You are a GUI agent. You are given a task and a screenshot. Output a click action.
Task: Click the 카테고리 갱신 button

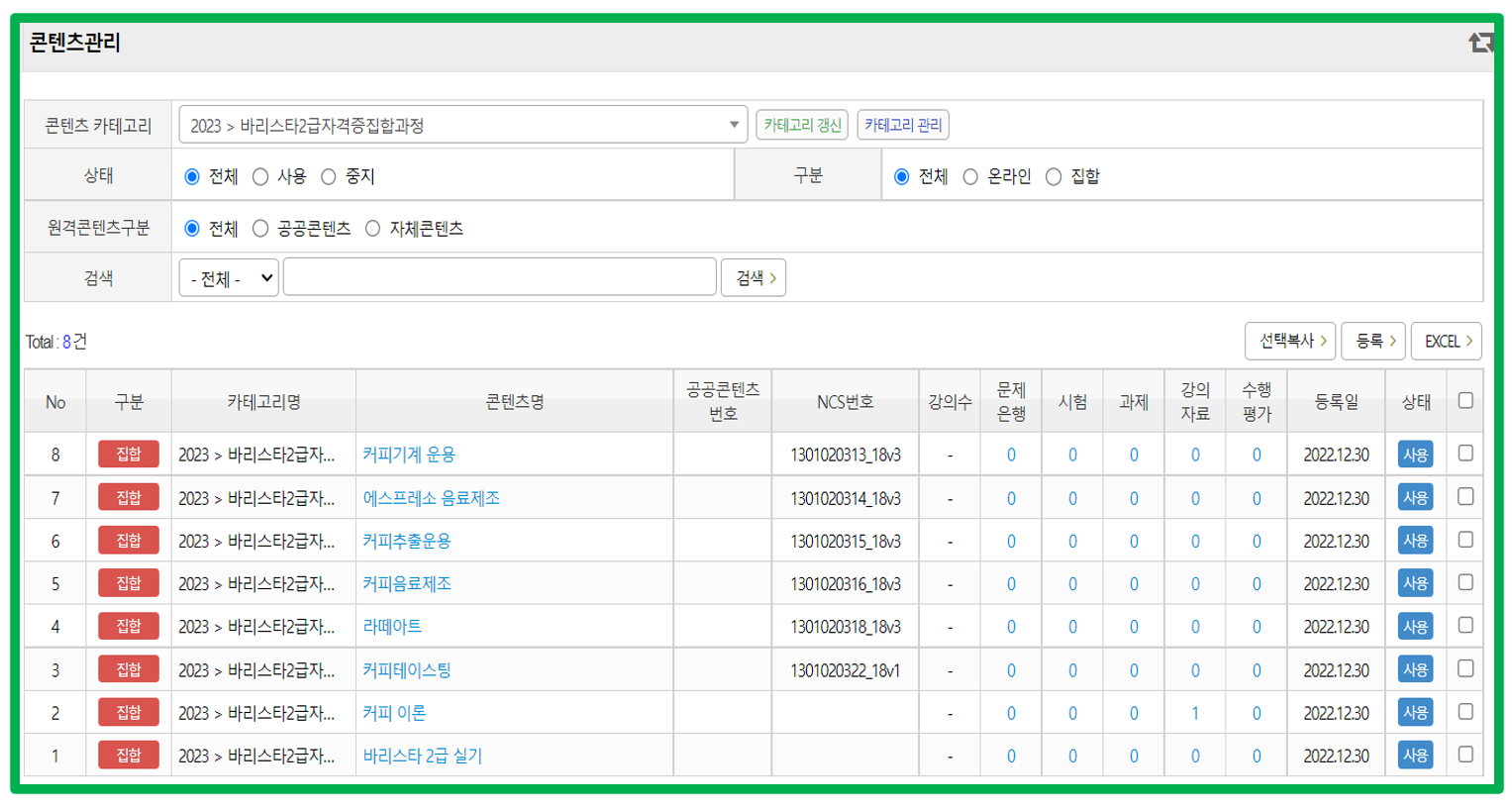[x=802, y=125]
